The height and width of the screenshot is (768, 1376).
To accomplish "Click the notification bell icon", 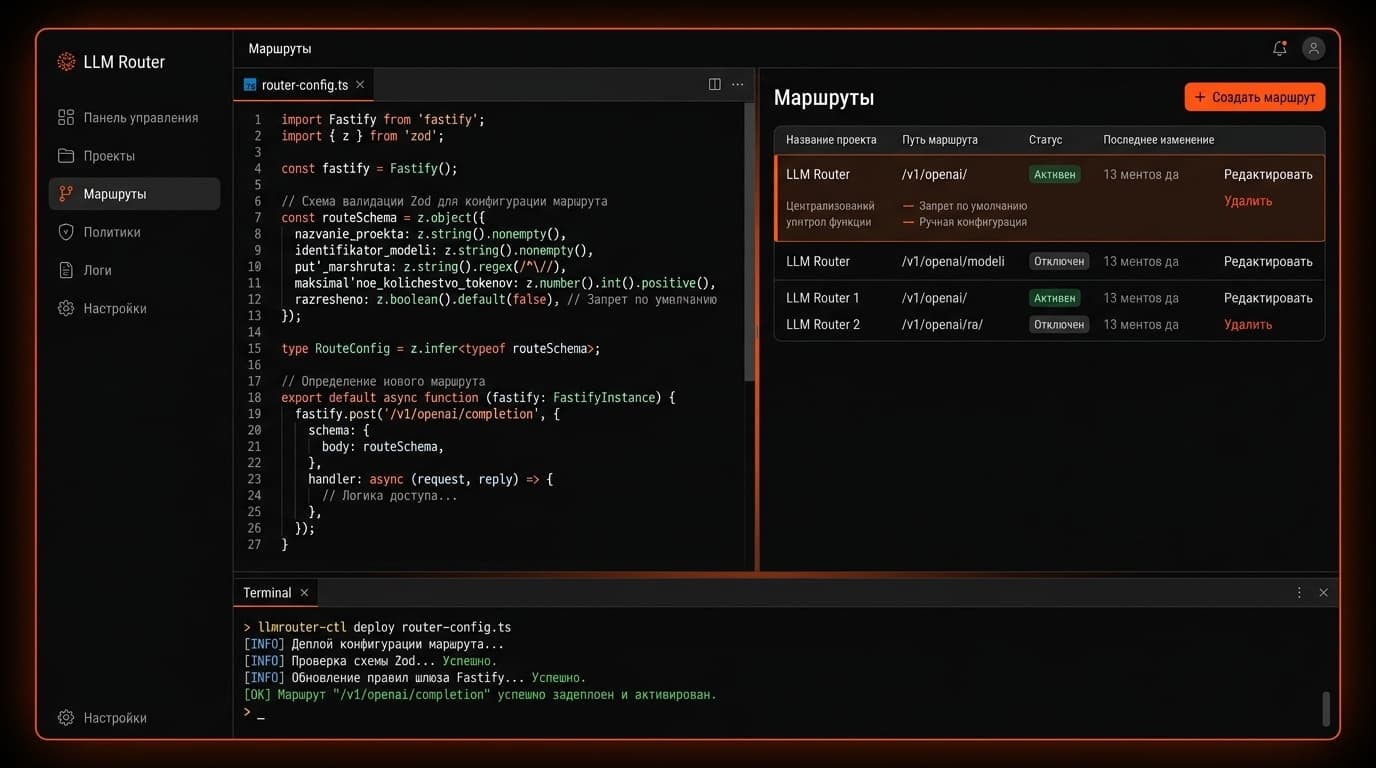I will pyautogui.click(x=1279, y=48).
